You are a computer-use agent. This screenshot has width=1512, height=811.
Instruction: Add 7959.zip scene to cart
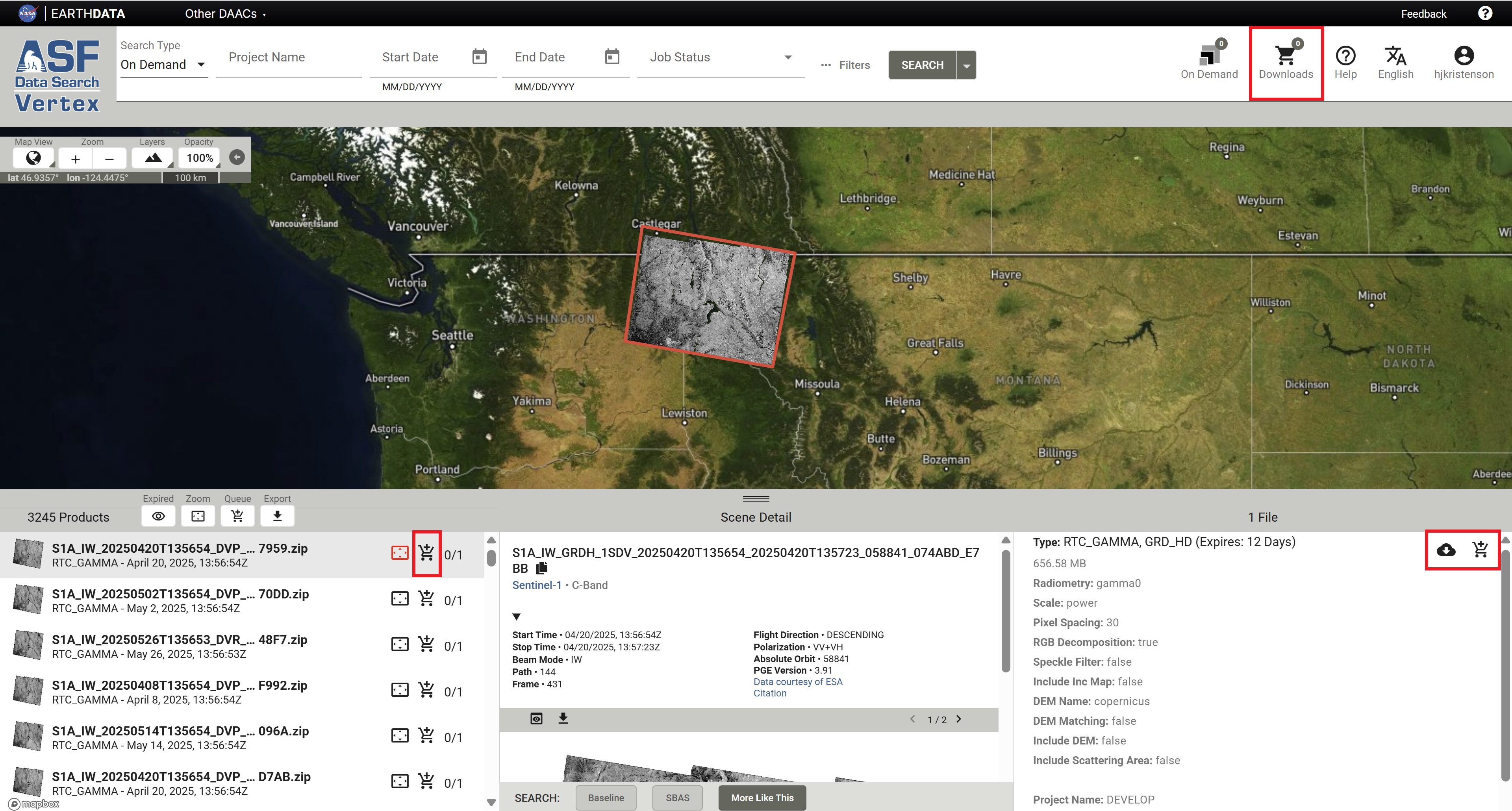click(x=427, y=553)
